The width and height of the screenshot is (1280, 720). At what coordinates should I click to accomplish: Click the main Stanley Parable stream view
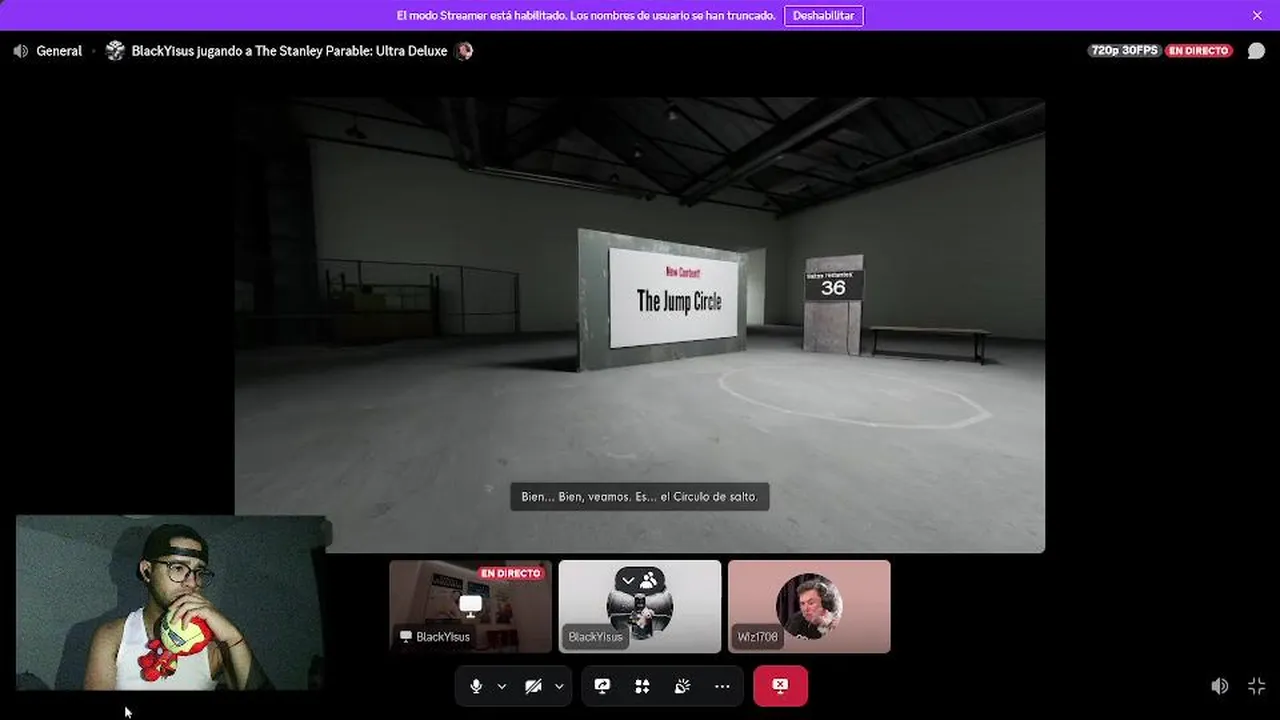640,325
